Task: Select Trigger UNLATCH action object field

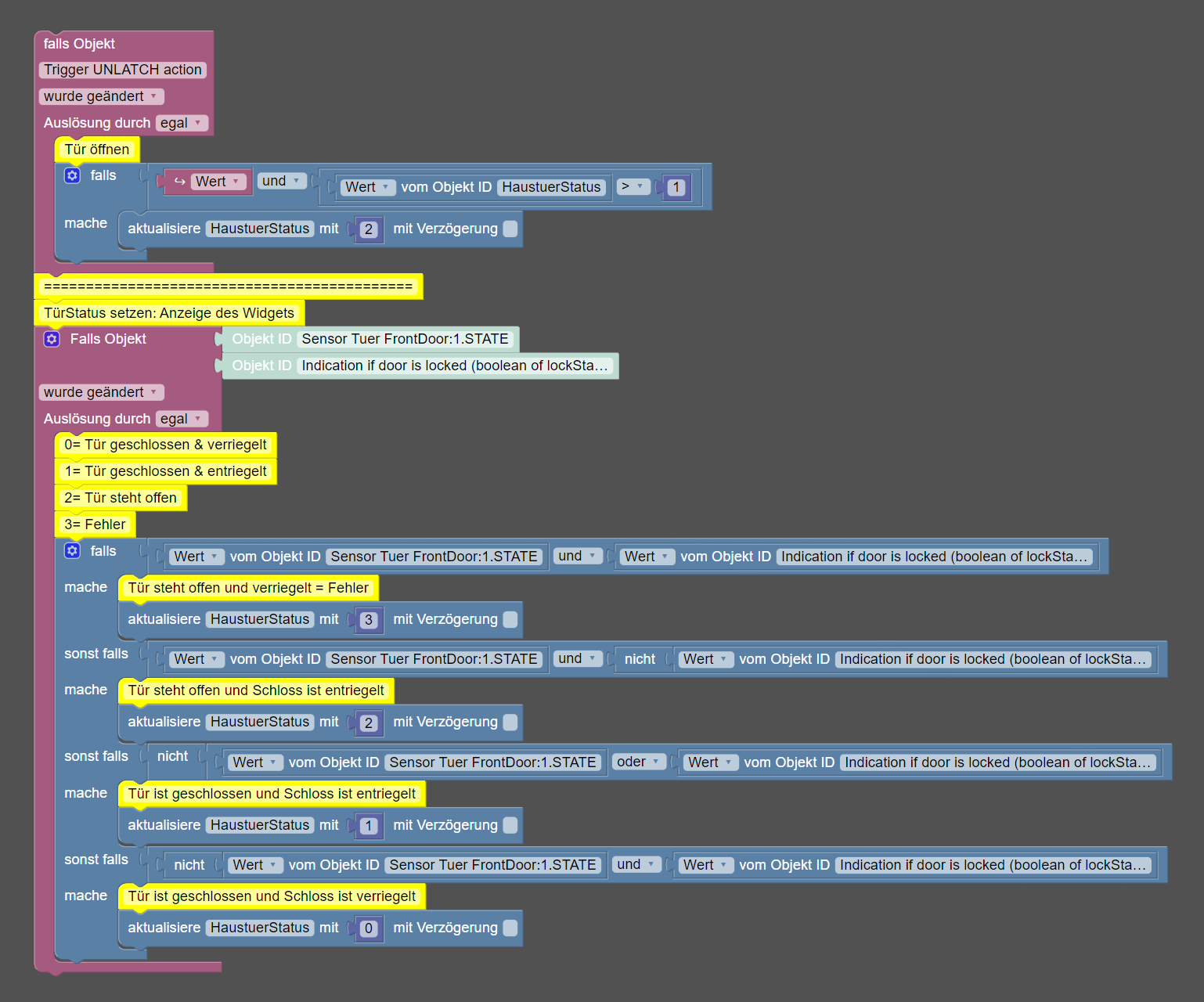Action: (x=123, y=70)
